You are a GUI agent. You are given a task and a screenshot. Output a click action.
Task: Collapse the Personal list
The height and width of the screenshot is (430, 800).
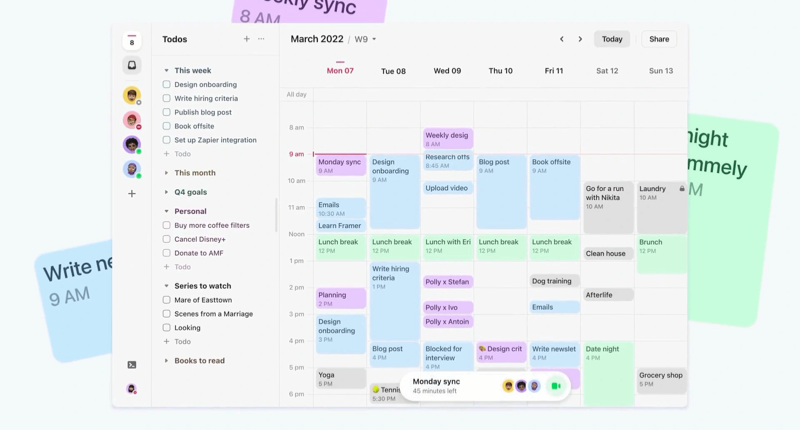tap(166, 211)
